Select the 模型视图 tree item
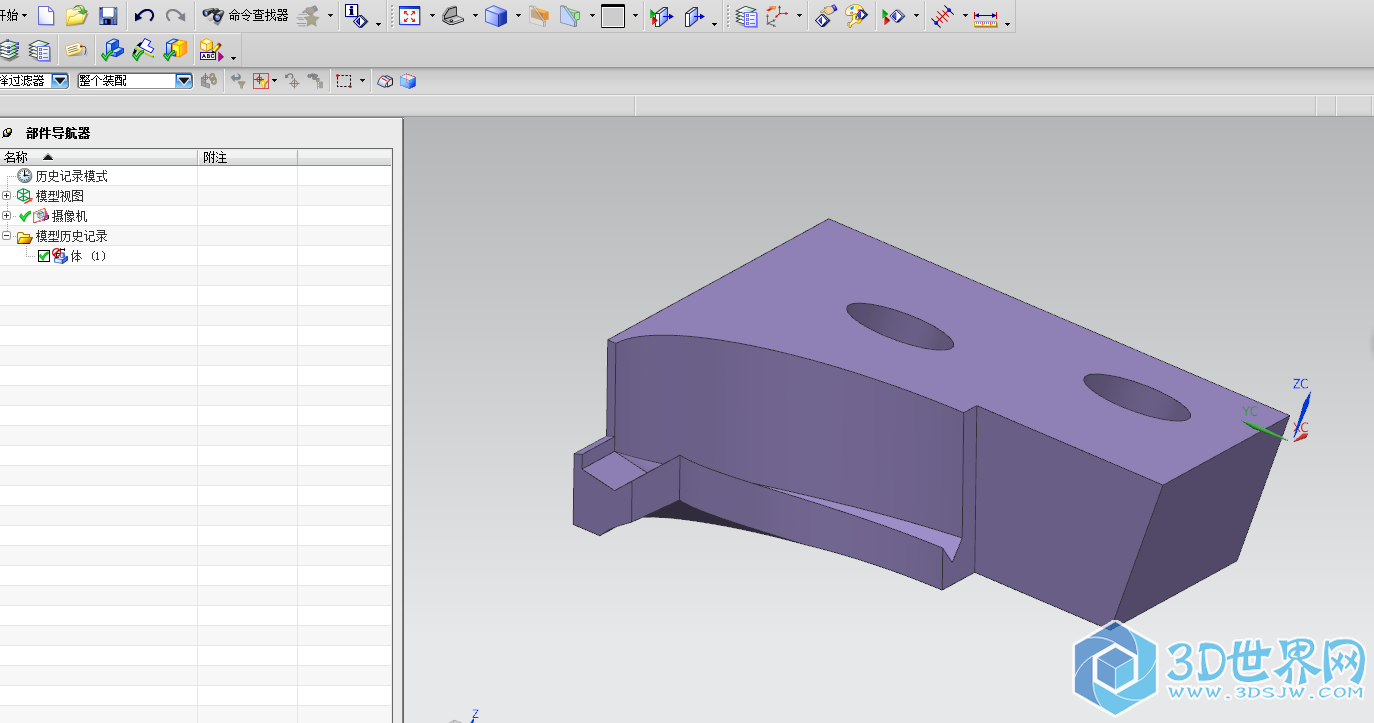 point(60,196)
